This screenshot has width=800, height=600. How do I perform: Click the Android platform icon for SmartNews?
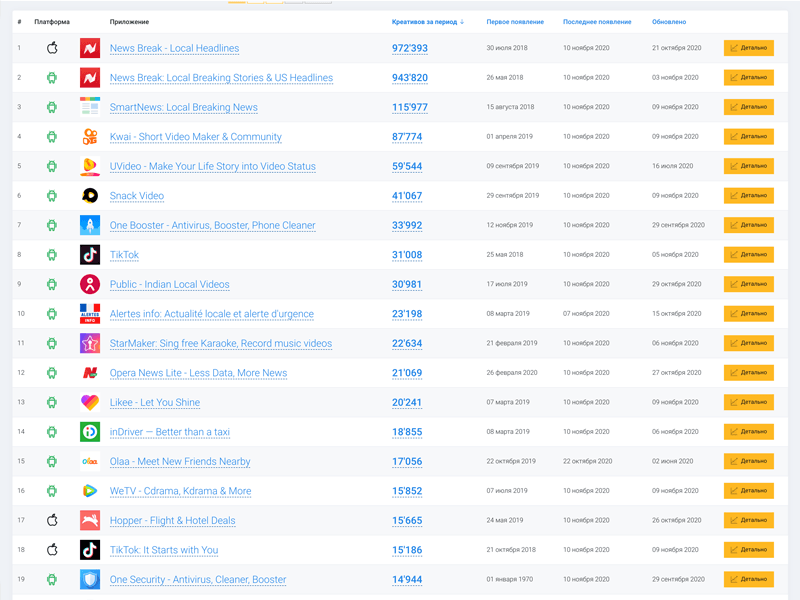click(x=52, y=107)
